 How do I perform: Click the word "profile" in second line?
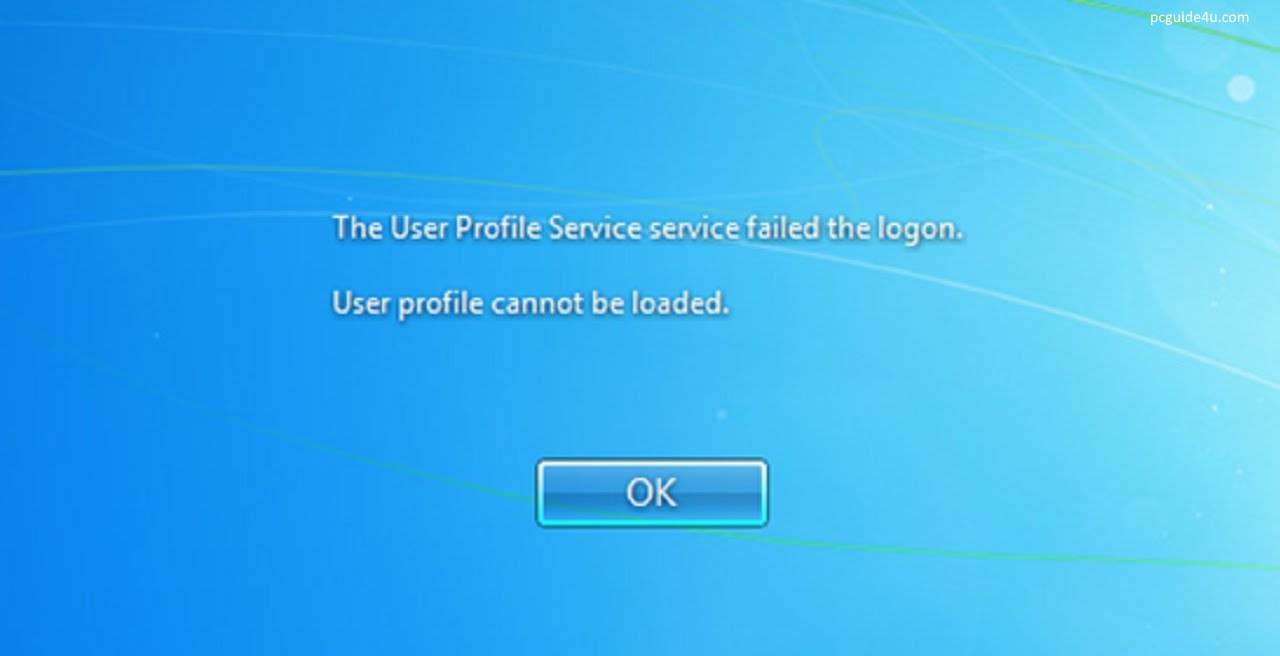click(x=441, y=304)
